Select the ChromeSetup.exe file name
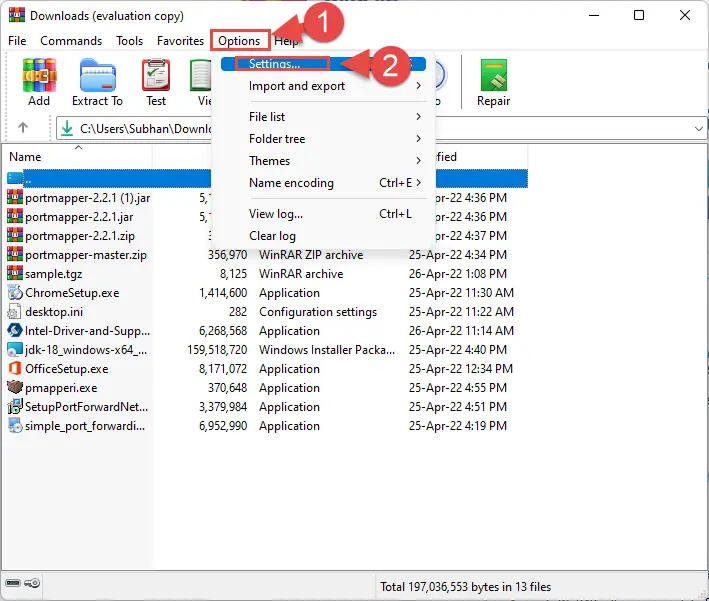Screen dimensions: 709x601 (x=72, y=293)
